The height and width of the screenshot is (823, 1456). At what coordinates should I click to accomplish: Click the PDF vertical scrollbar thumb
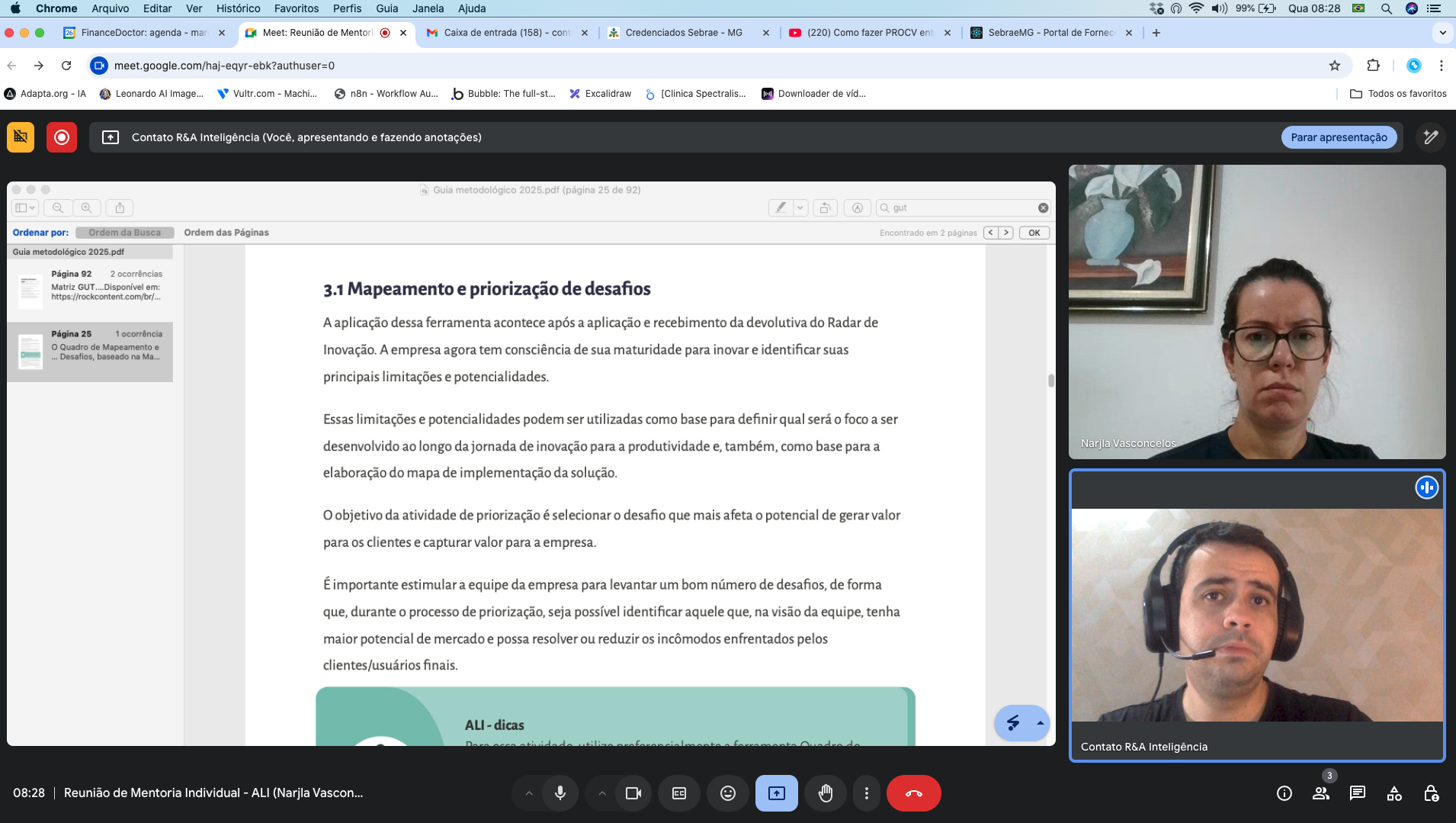point(1051,381)
